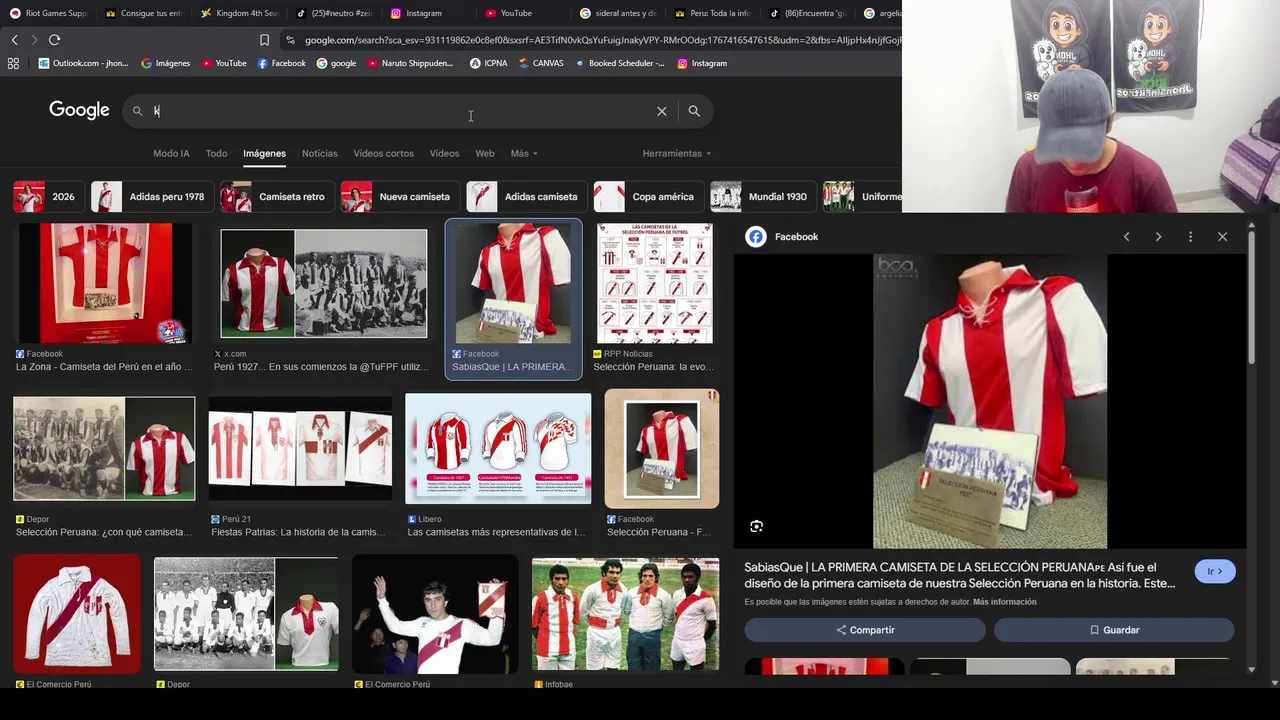The image size is (1280, 720).
Task: Share the image with Compartir button
Action: tap(865, 630)
